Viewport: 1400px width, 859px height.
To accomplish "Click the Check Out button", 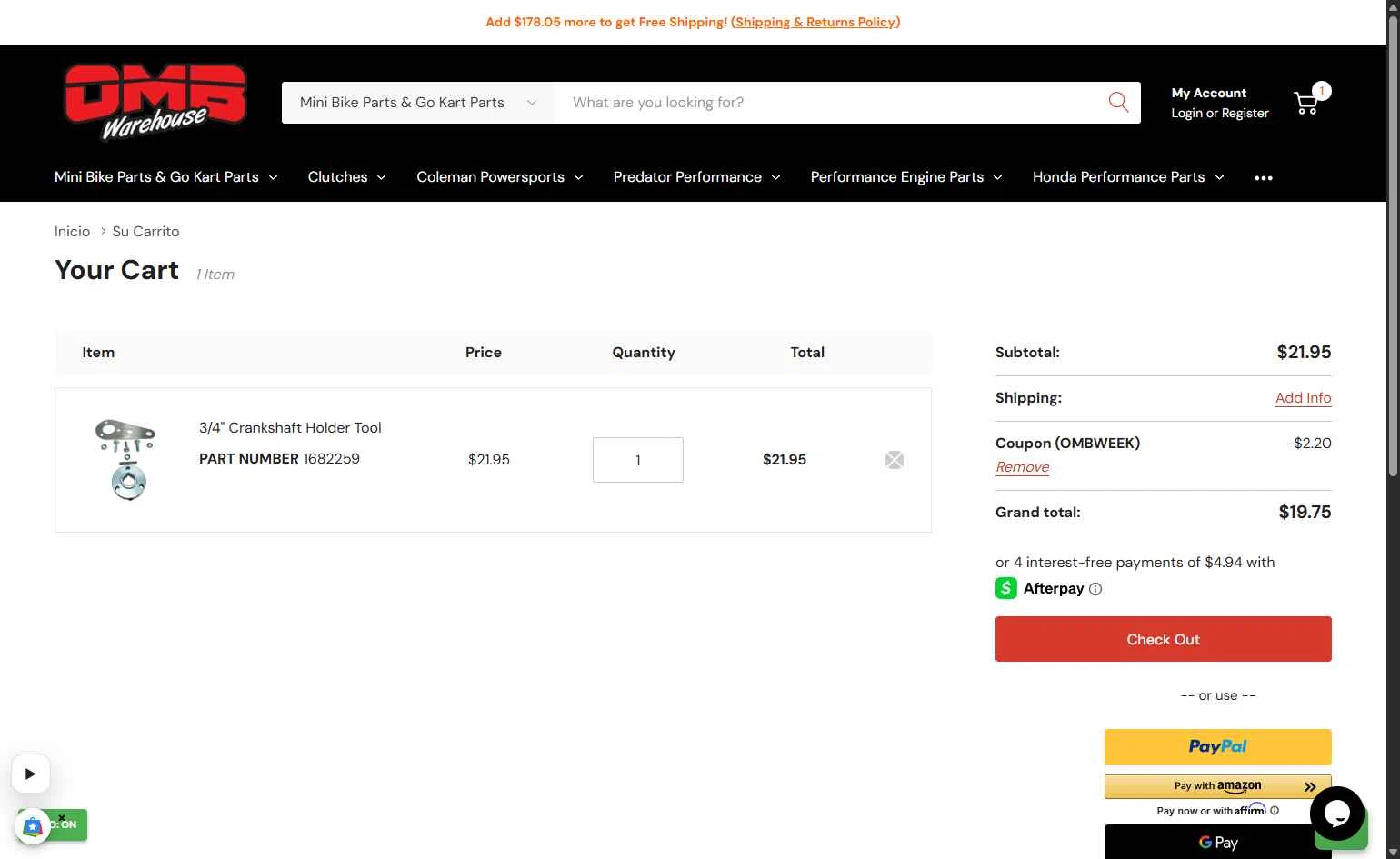I will point(1164,639).
